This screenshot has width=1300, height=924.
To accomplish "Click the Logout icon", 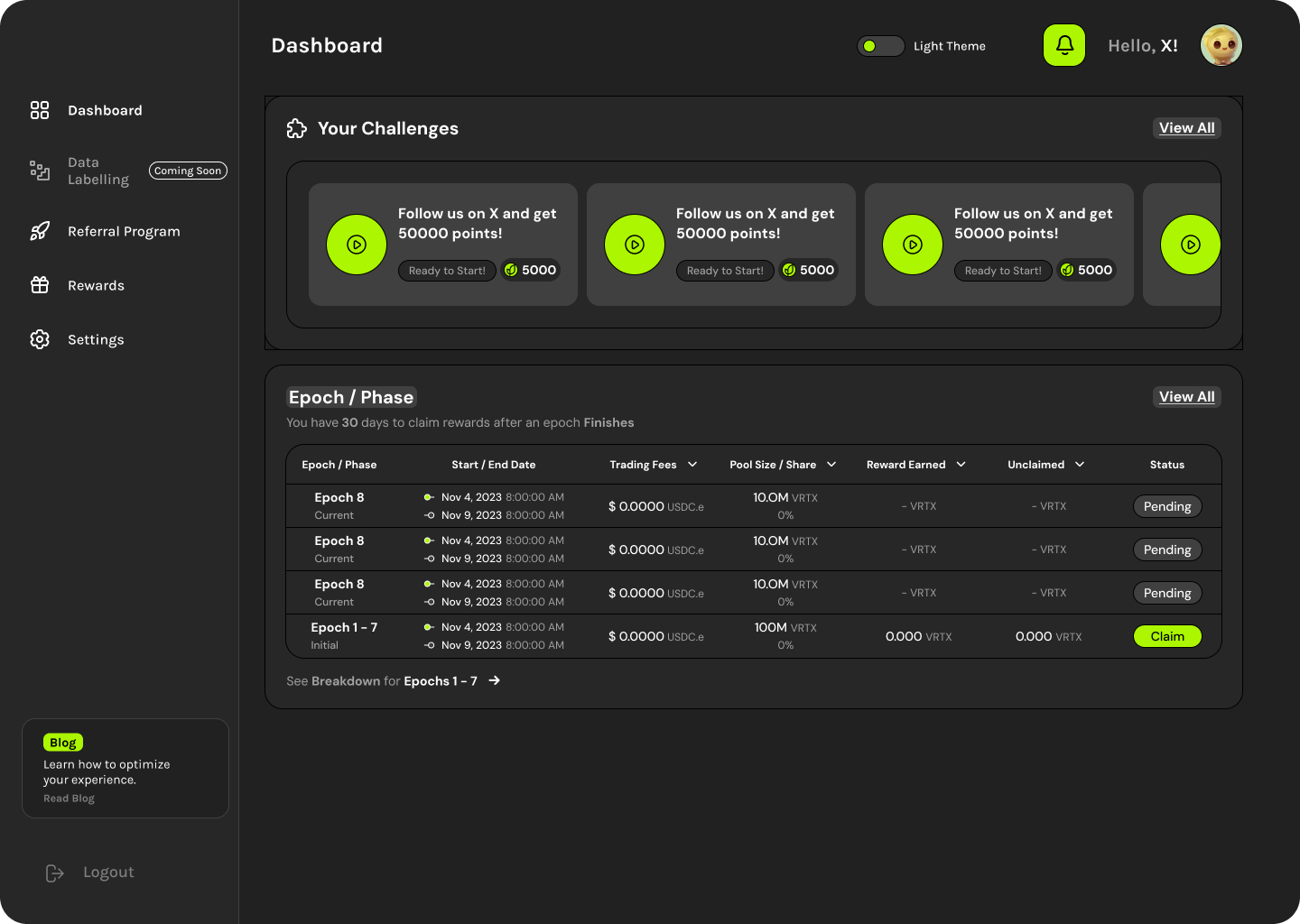I will pyautogui.click(x=55, y=873).
